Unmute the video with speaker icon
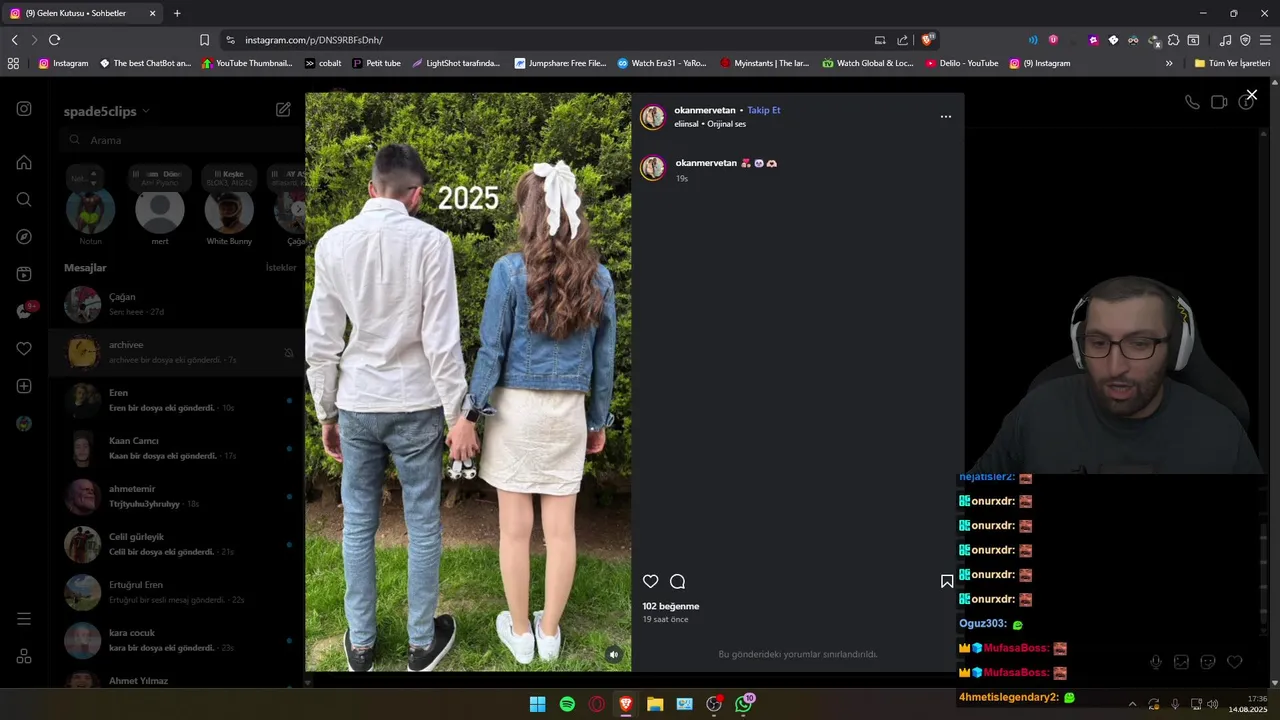 (614, 655)
